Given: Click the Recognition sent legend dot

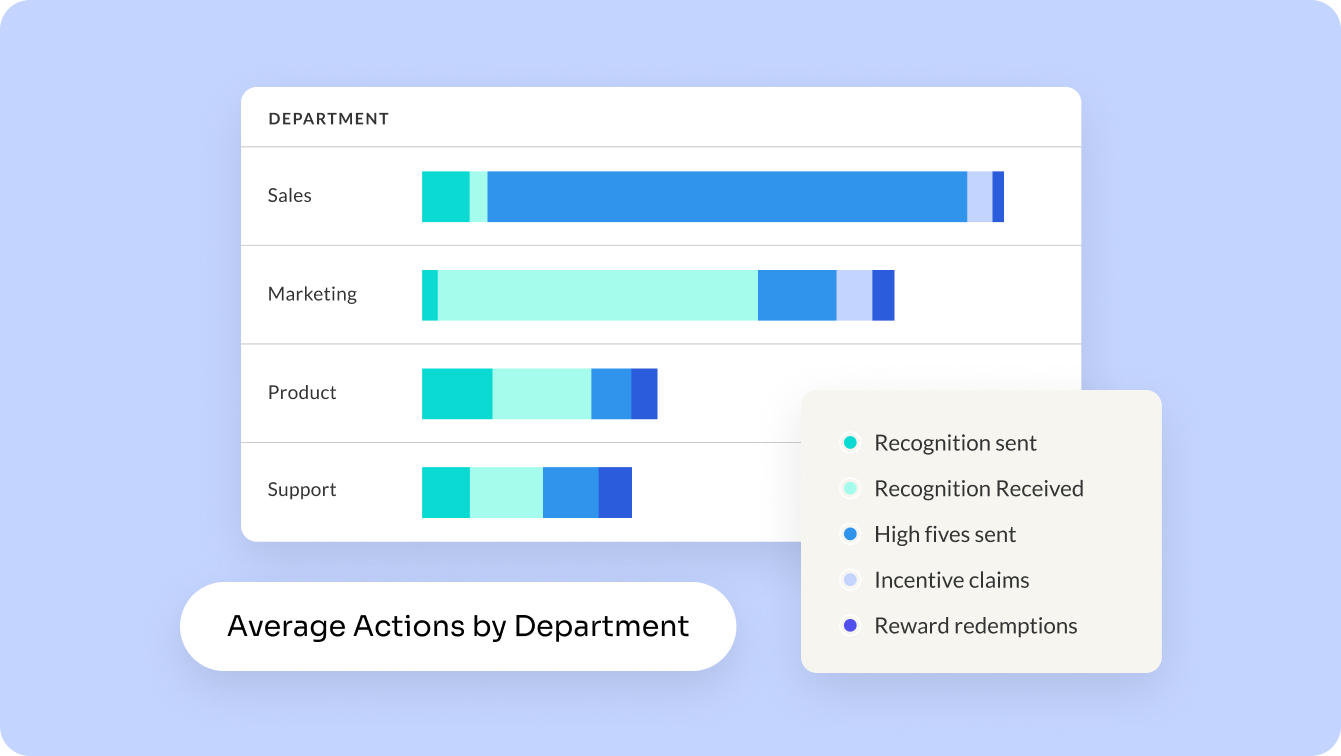Looking at the screenshot, I should (x=850, y=443).
